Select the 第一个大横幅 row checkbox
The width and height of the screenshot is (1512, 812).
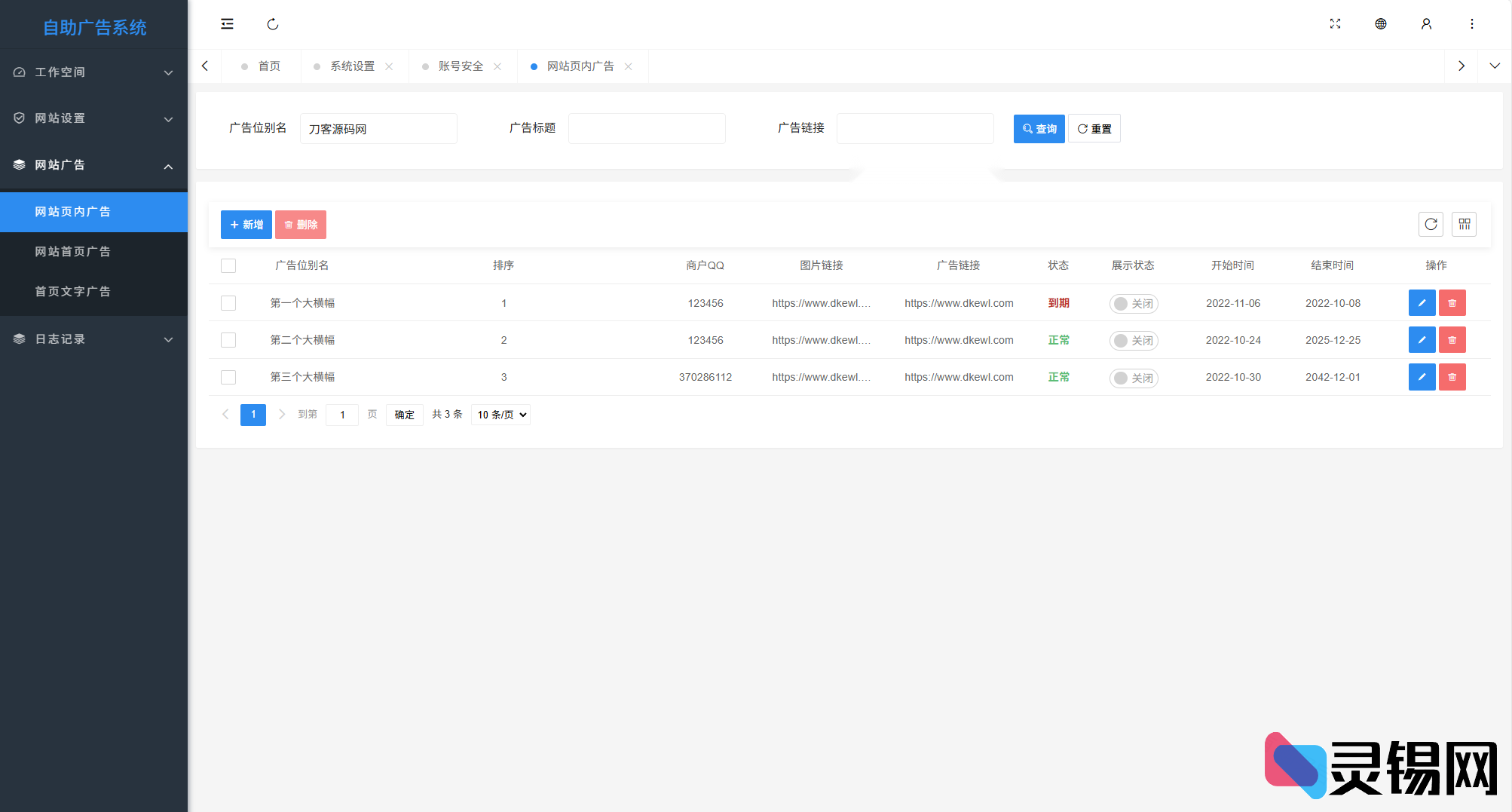pyautogui.click(x=228, y=303)
